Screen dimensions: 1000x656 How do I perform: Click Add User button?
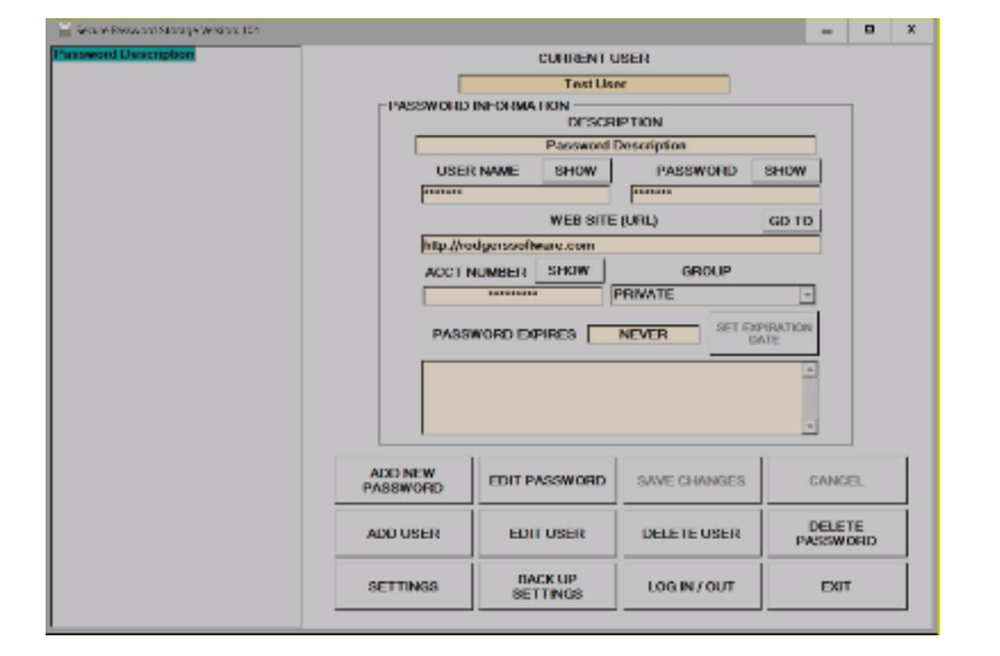pos(404,534)
